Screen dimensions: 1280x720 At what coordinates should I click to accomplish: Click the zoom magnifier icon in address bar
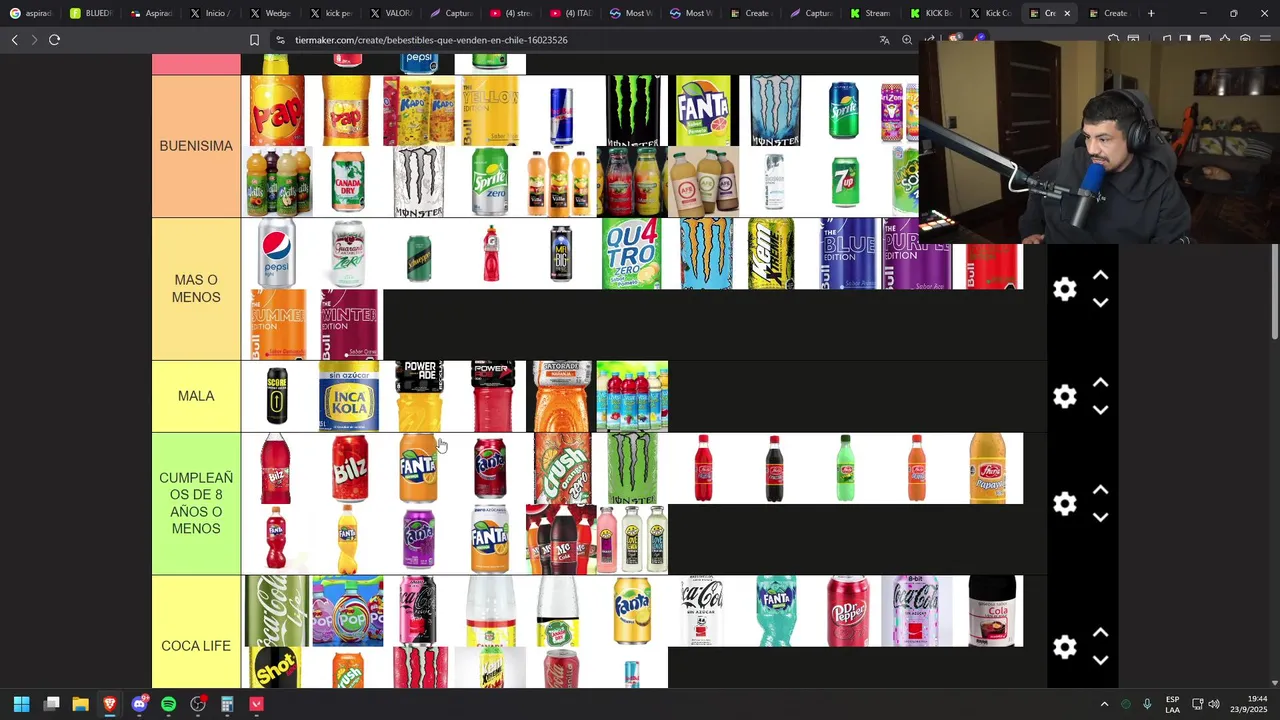tap(907, 40)
